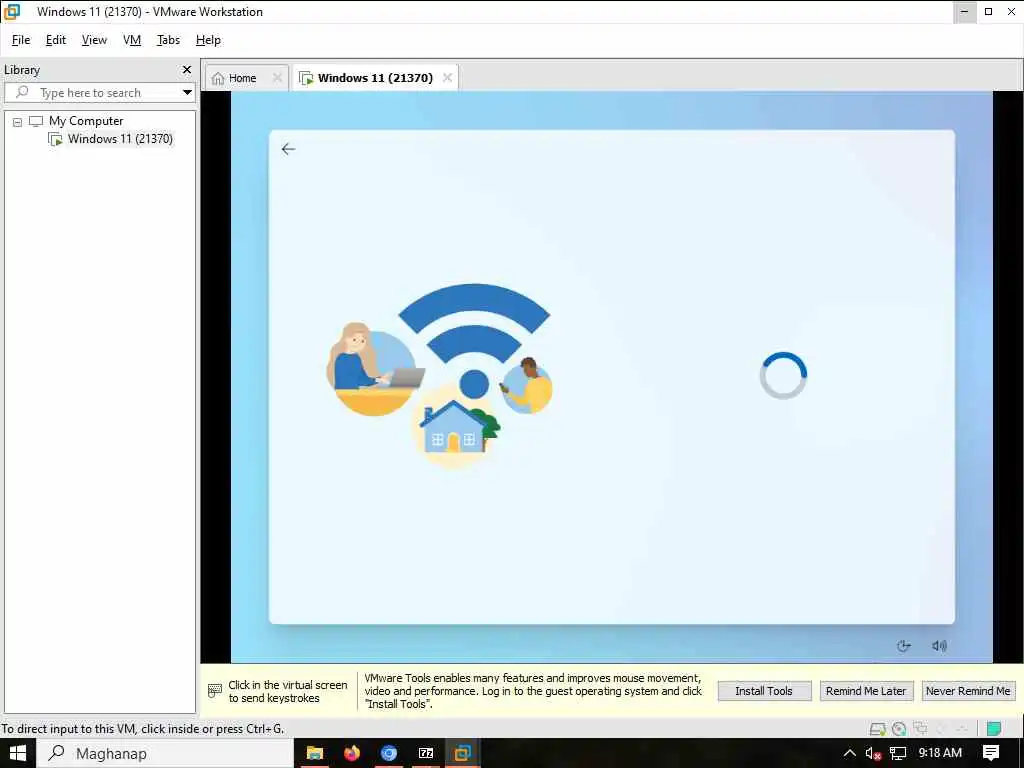Maximize the VMware Workstation window
Image resolution: width=1024 pixels, height=768 pixels.
click(988, 12)
